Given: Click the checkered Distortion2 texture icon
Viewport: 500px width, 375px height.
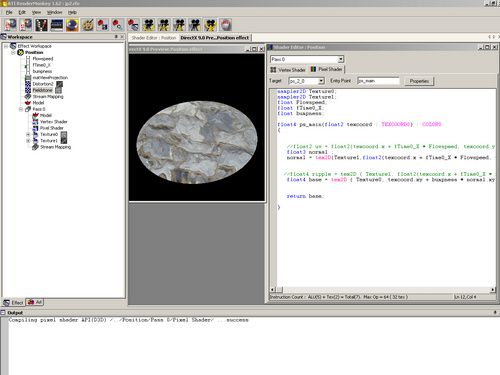Looking at the screenshot, I should pyautogui.click(x=28, y=84).
